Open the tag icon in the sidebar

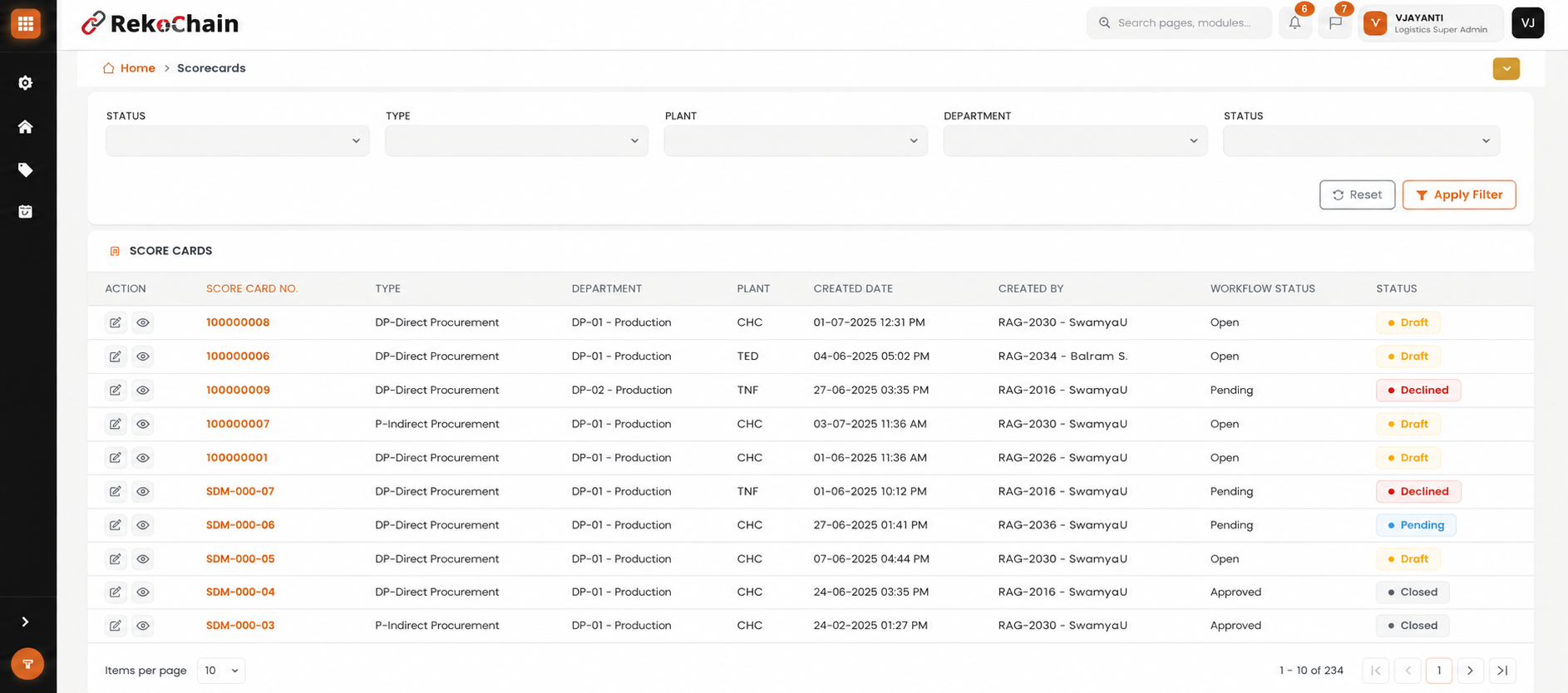pyautogui.click(x=26, y=170)
